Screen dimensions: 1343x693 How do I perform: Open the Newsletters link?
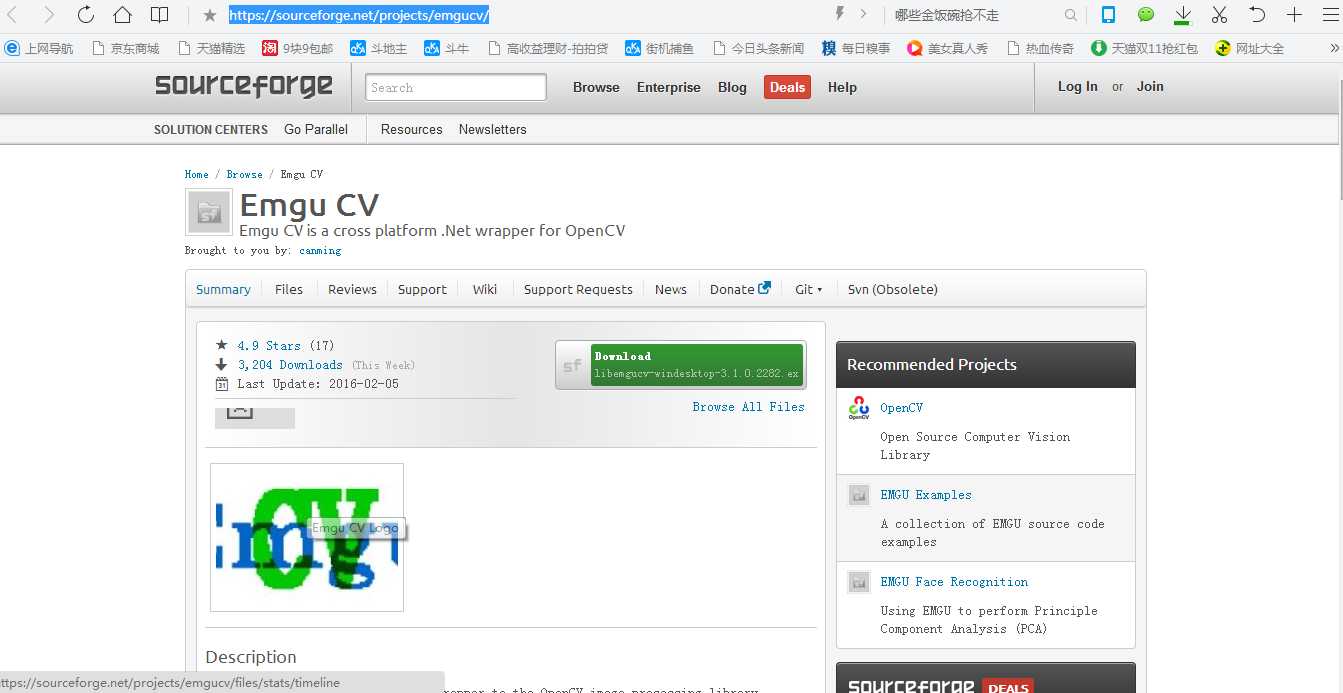tap(493, 129)
